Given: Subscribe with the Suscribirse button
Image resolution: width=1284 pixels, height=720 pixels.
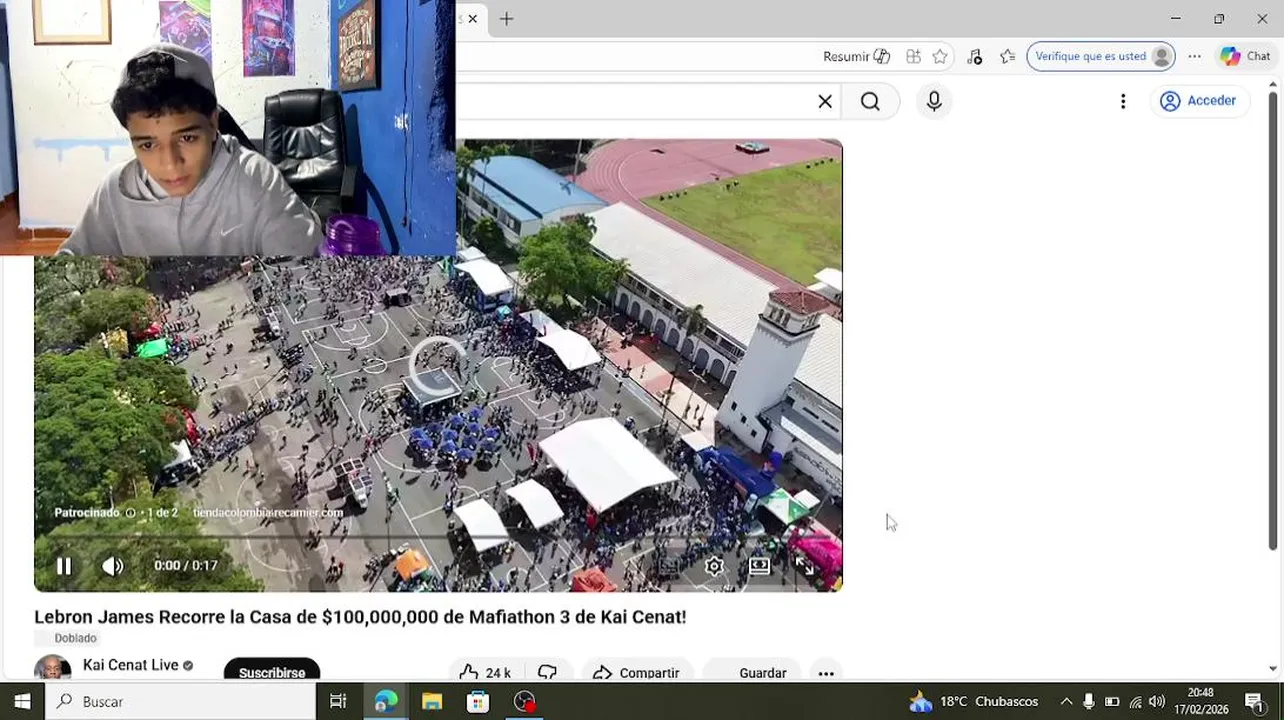Looking at the screenshot, I should coord(272,672).
